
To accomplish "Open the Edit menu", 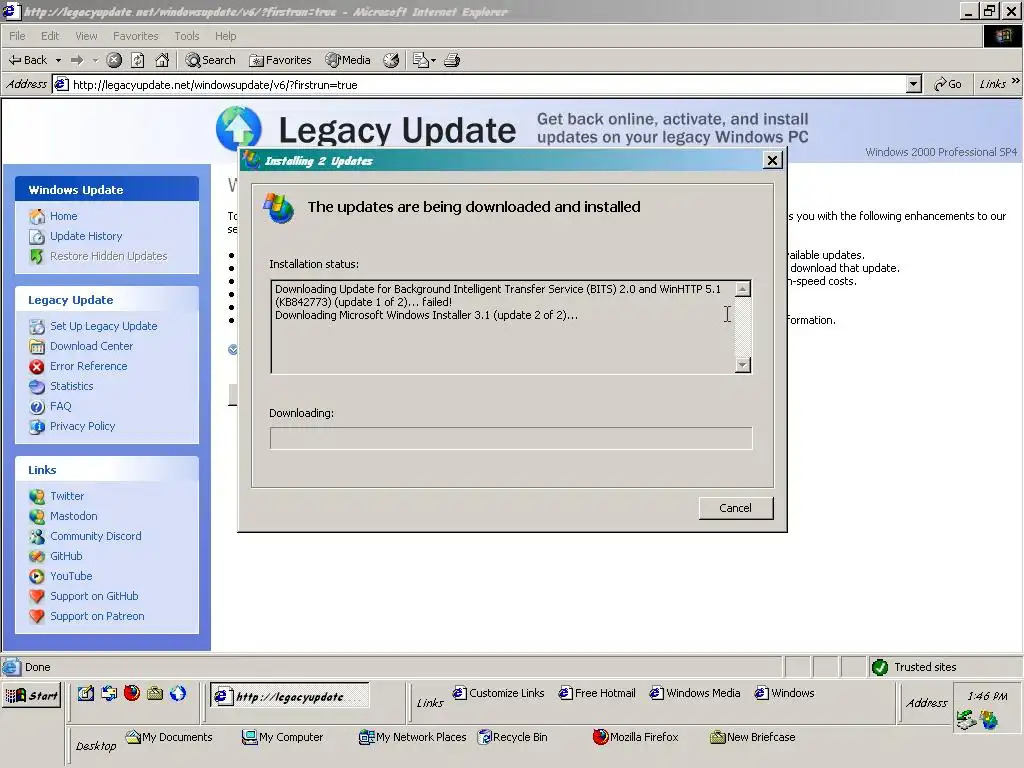I will (50, 36).
